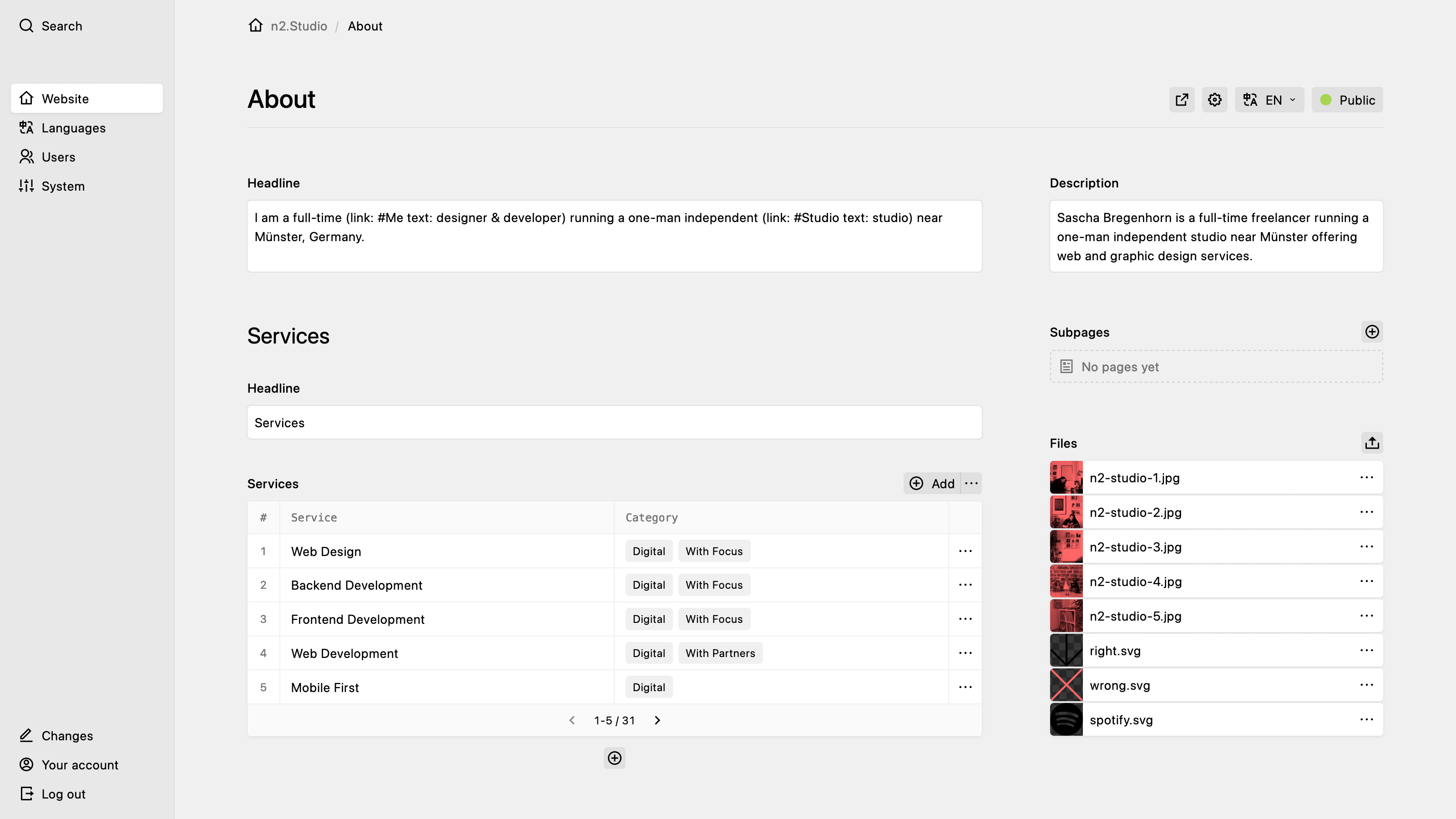Add a new section with bottom plus icon
This screenshot has height=819, width=1456.
pos(614,758)
